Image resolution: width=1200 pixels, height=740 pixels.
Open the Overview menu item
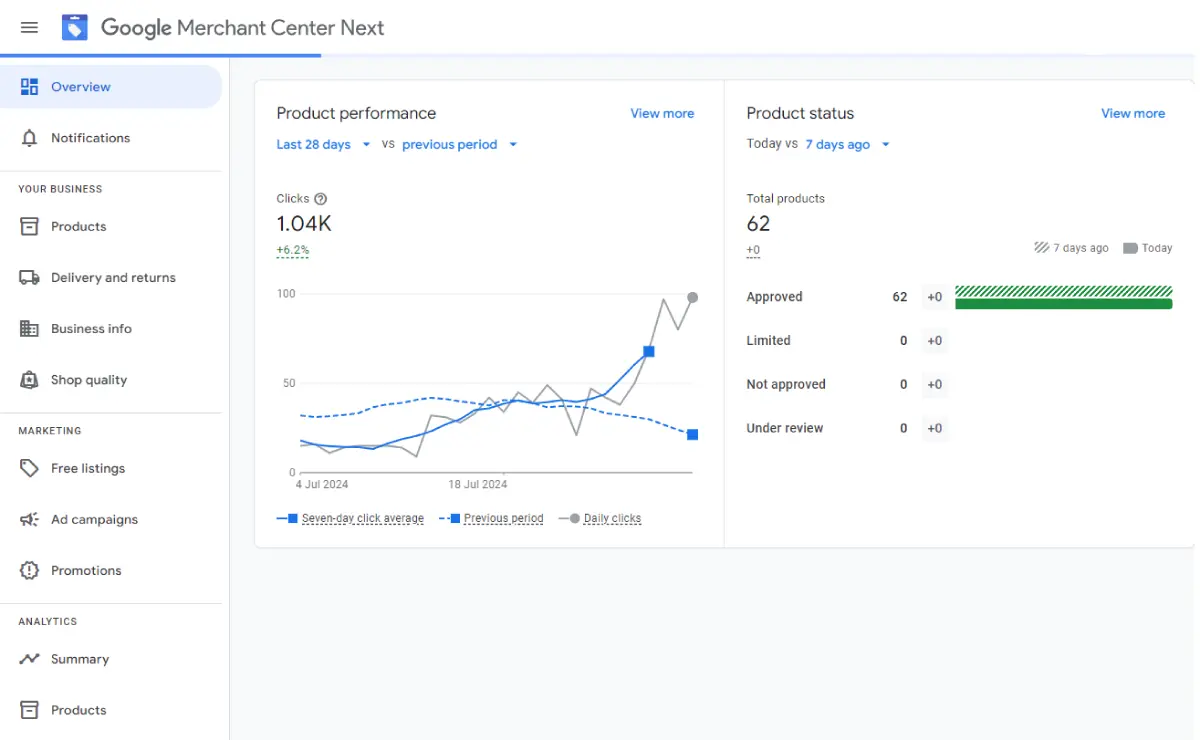[111, 87]
